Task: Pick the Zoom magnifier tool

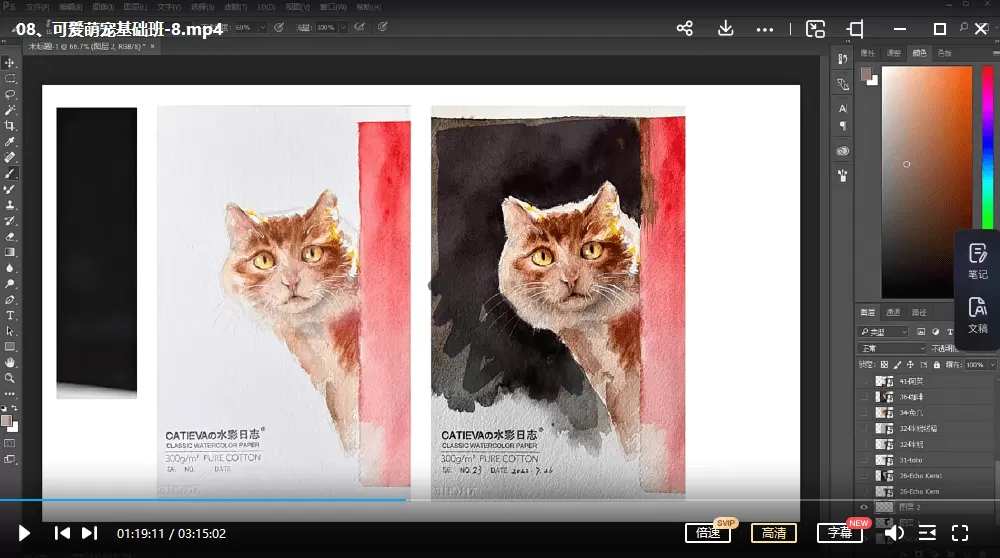Action: (x=10, y=378)
